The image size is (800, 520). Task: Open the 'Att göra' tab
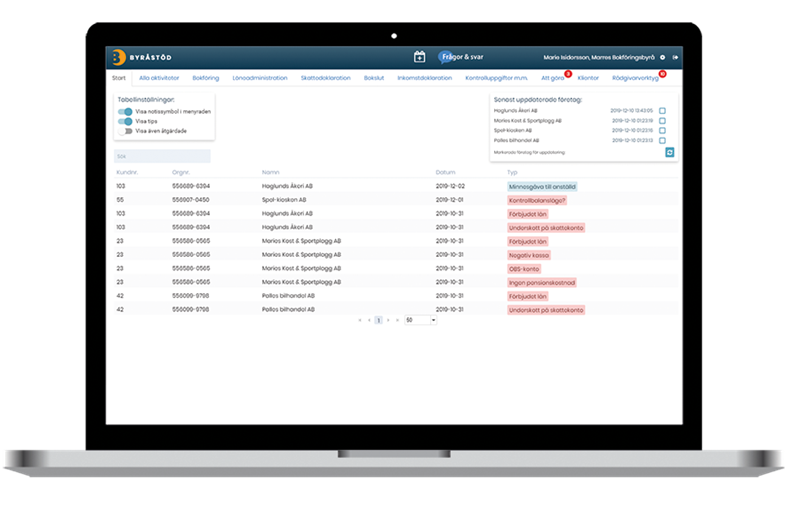[552, 78]
